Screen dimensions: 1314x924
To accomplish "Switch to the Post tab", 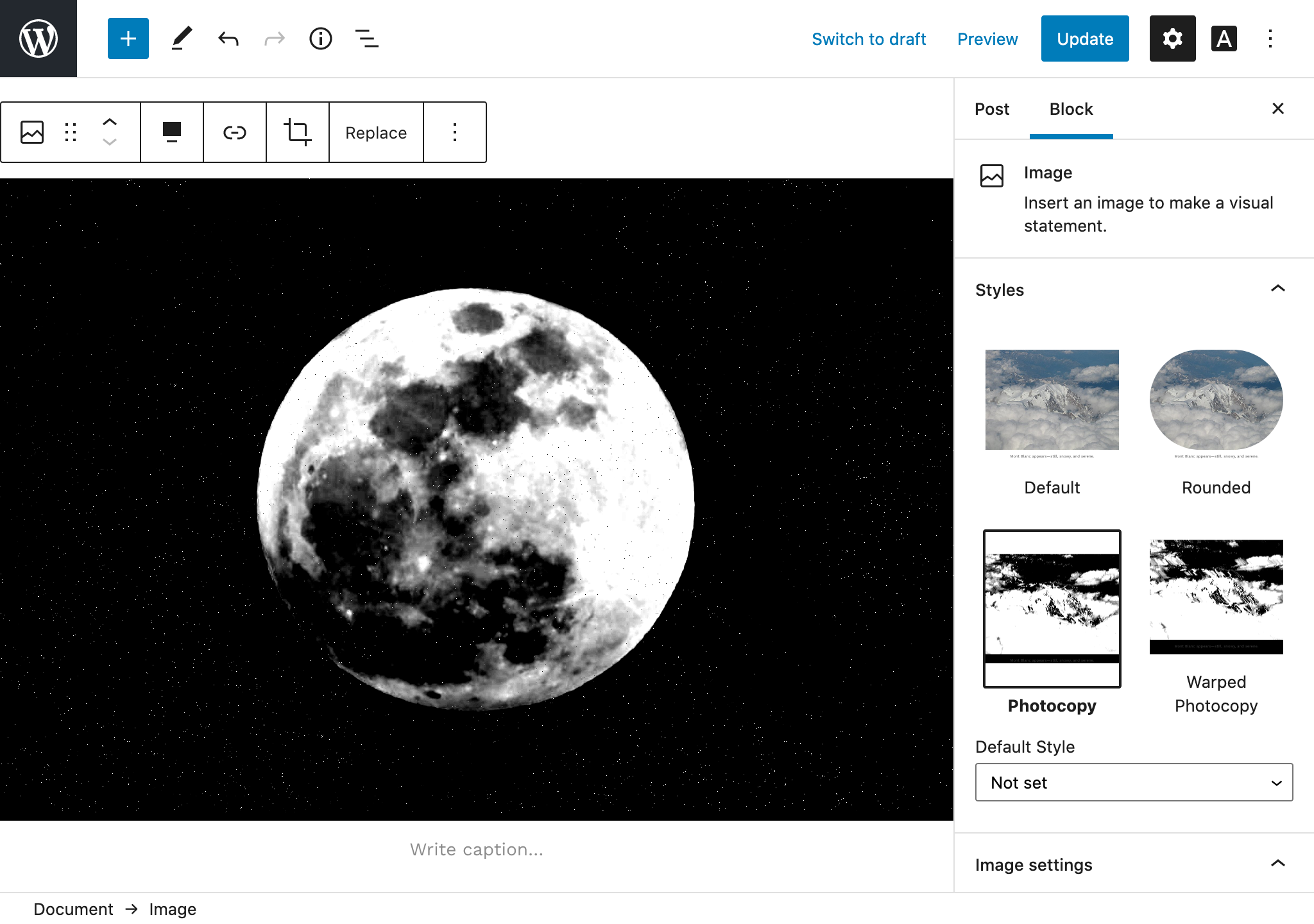I will (x=992, y=109).
